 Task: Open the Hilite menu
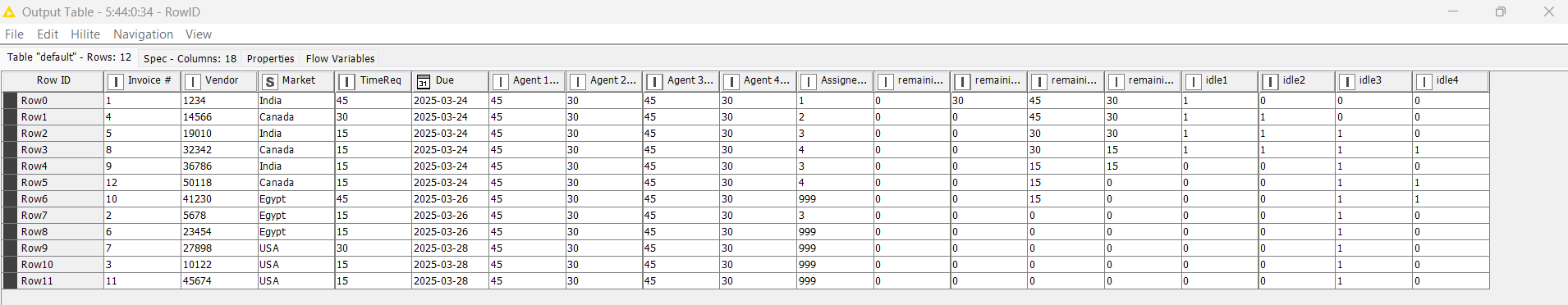85,34
